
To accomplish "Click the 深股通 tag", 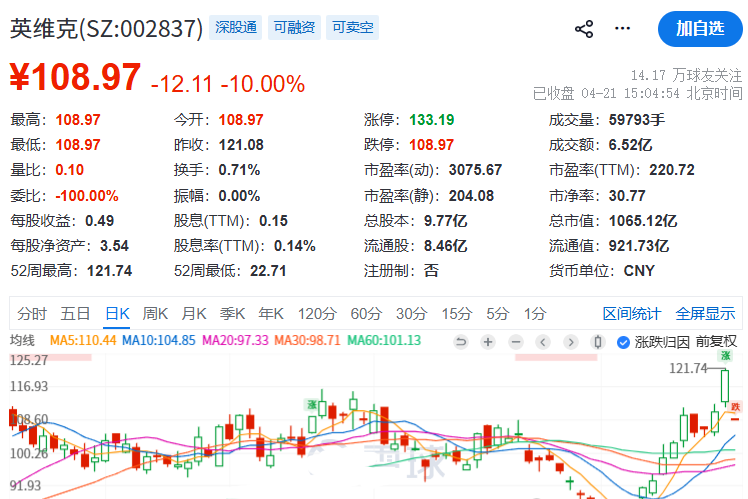I will pos(236,27).
